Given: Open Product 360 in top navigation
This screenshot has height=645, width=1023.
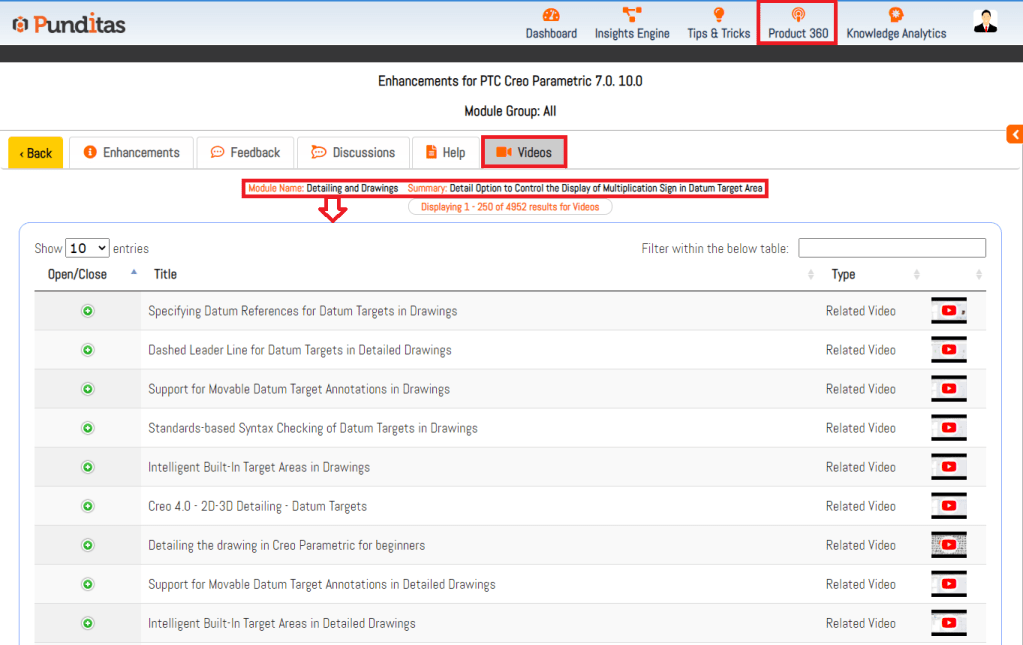Looking at the screenshot, I should (797, 23).
